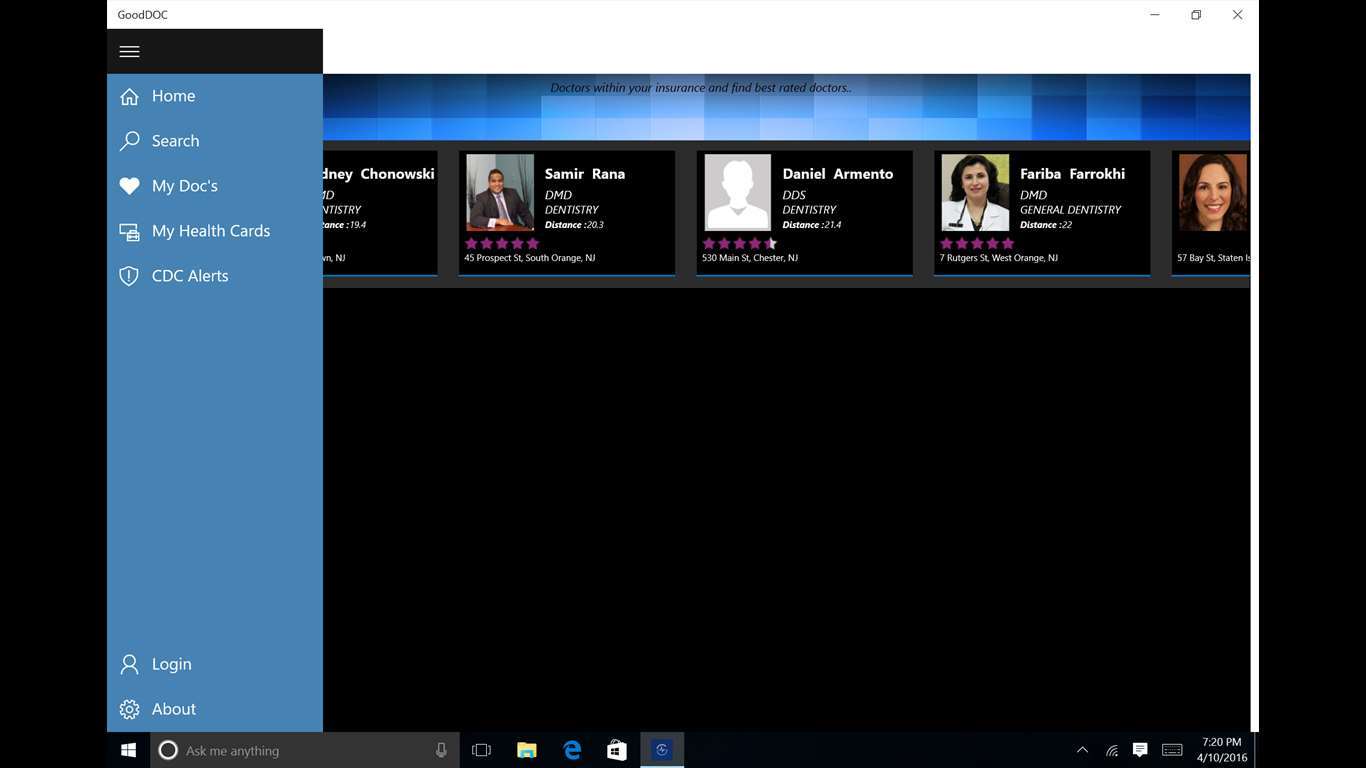The height and width of the screenshot is (768, 1366).
Task: Click the CDC Alerts shield icon
Action: (x=129, y=276)
